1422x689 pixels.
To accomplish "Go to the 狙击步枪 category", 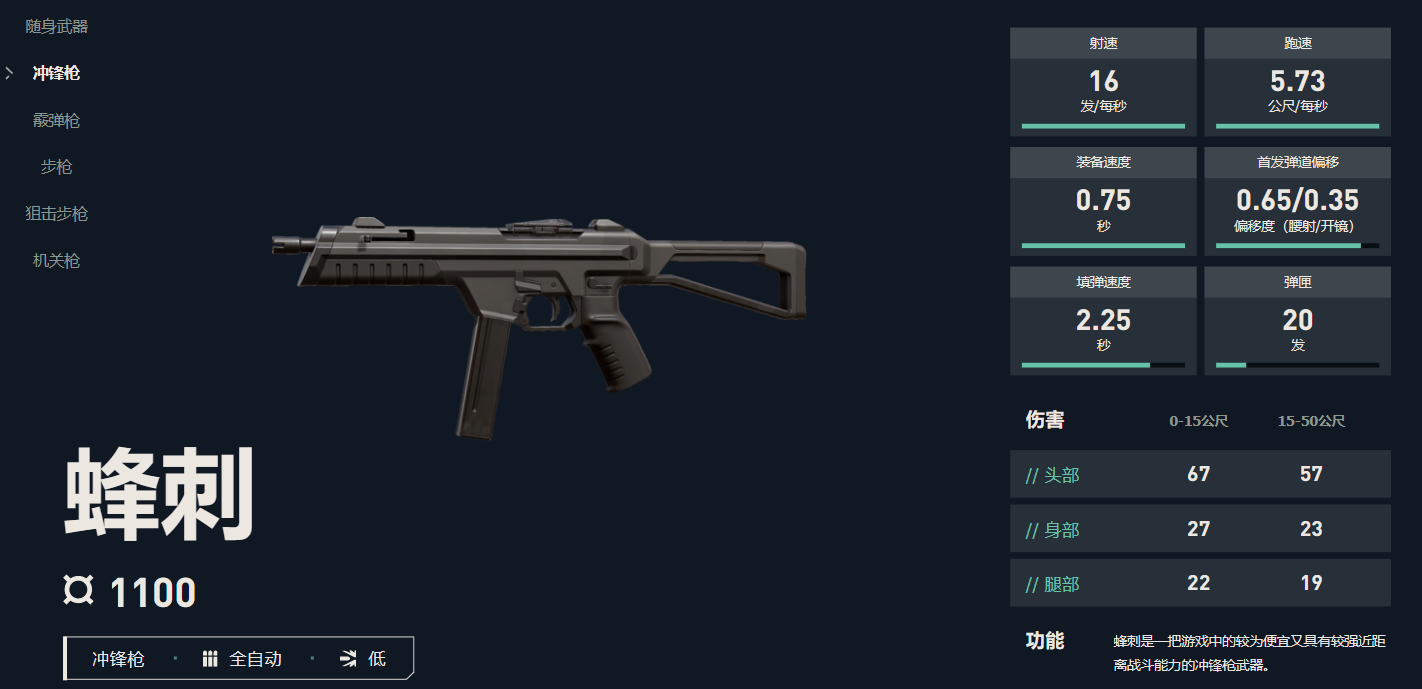I will (57, 214).
